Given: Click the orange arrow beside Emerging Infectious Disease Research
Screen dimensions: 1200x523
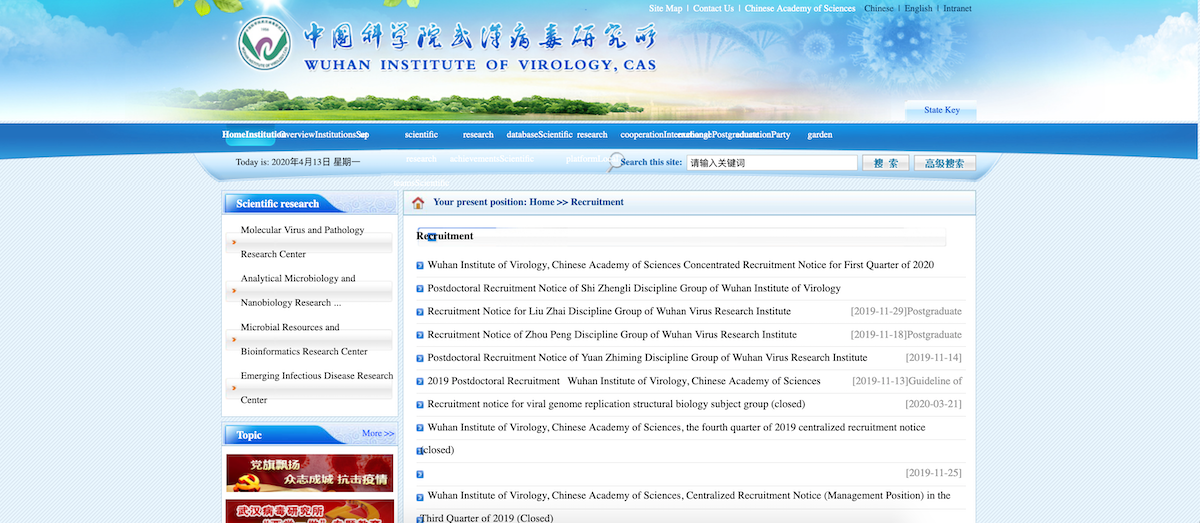Looking at the screenshot, I should [x=233, y=387].
